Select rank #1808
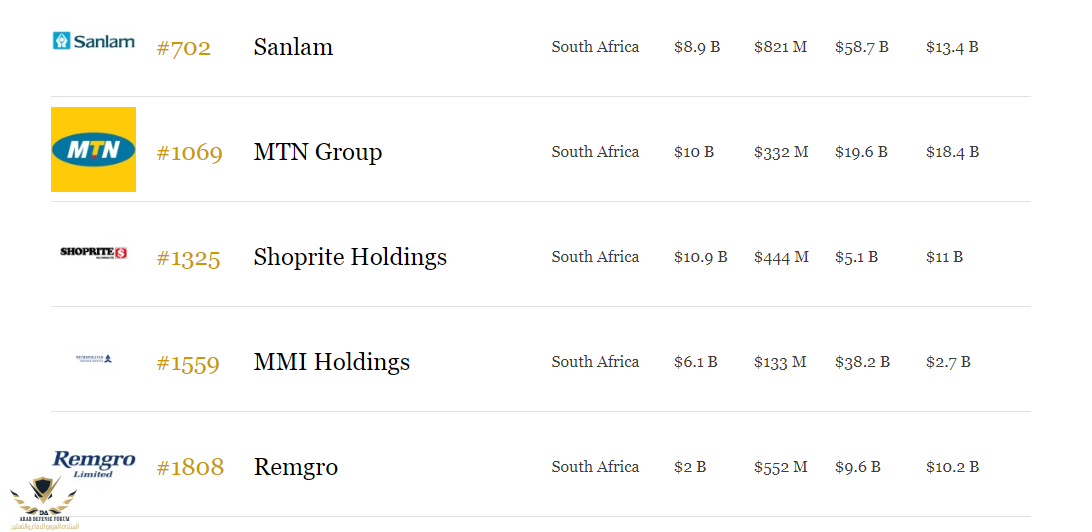This screenshot has width=1092, height=532. coord(190,467)
